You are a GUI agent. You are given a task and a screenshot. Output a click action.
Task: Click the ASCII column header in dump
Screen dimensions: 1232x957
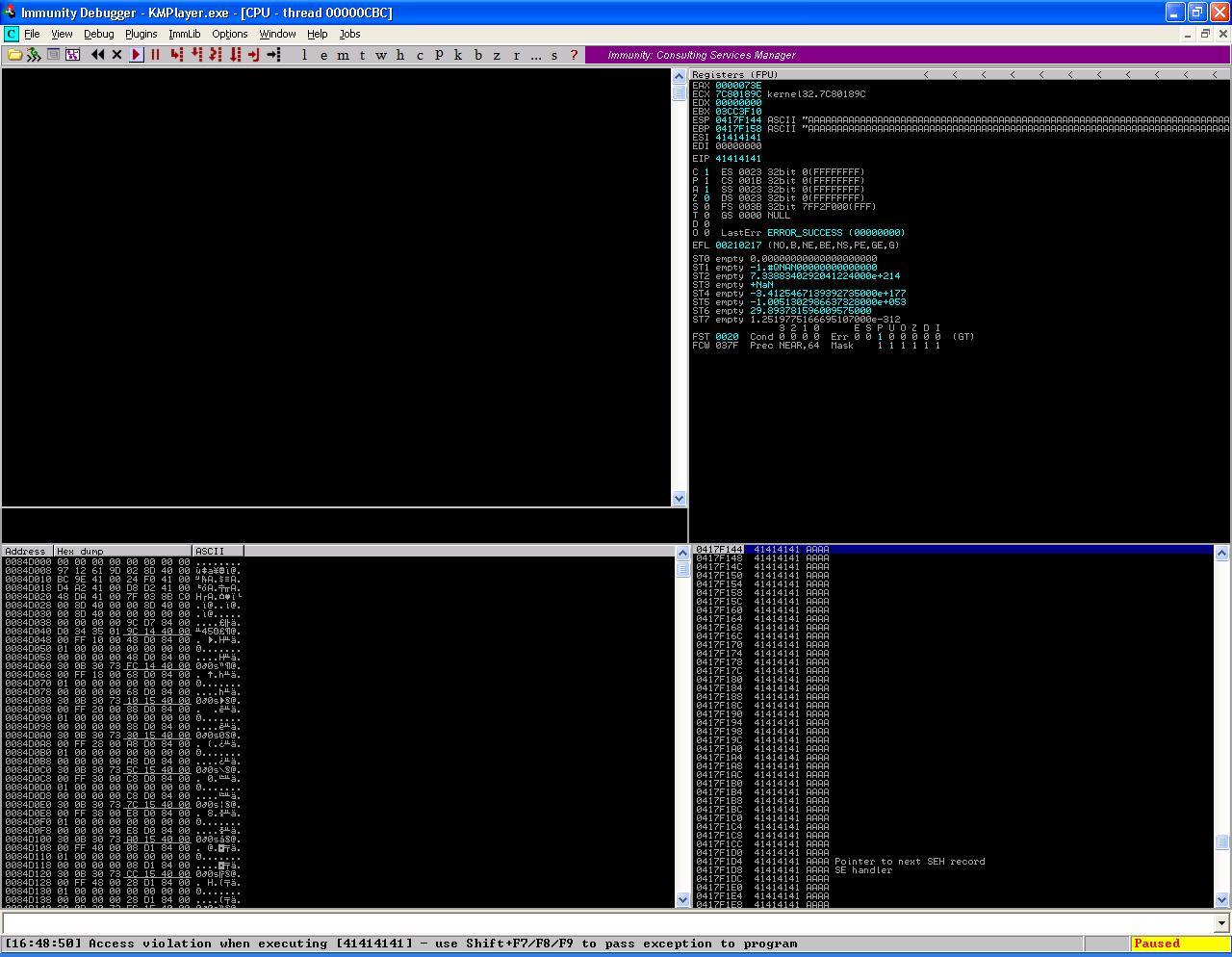click(x=218, y=551)
